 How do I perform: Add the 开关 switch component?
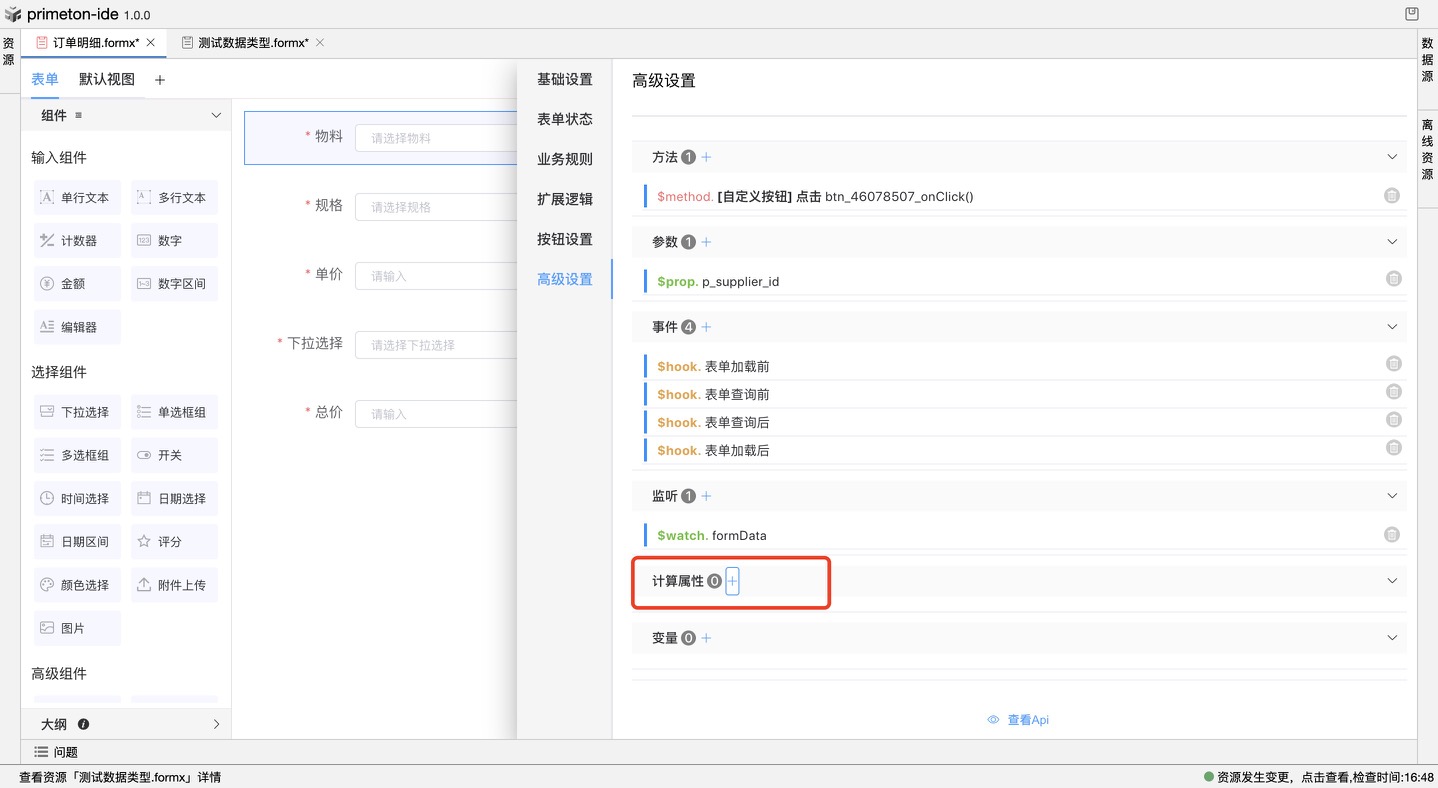174,455
